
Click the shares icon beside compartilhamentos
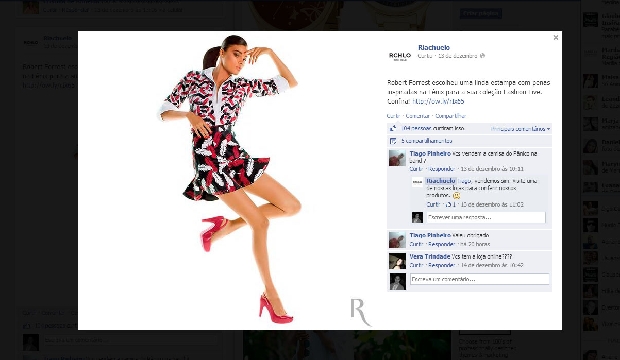[x=393, y=141]
